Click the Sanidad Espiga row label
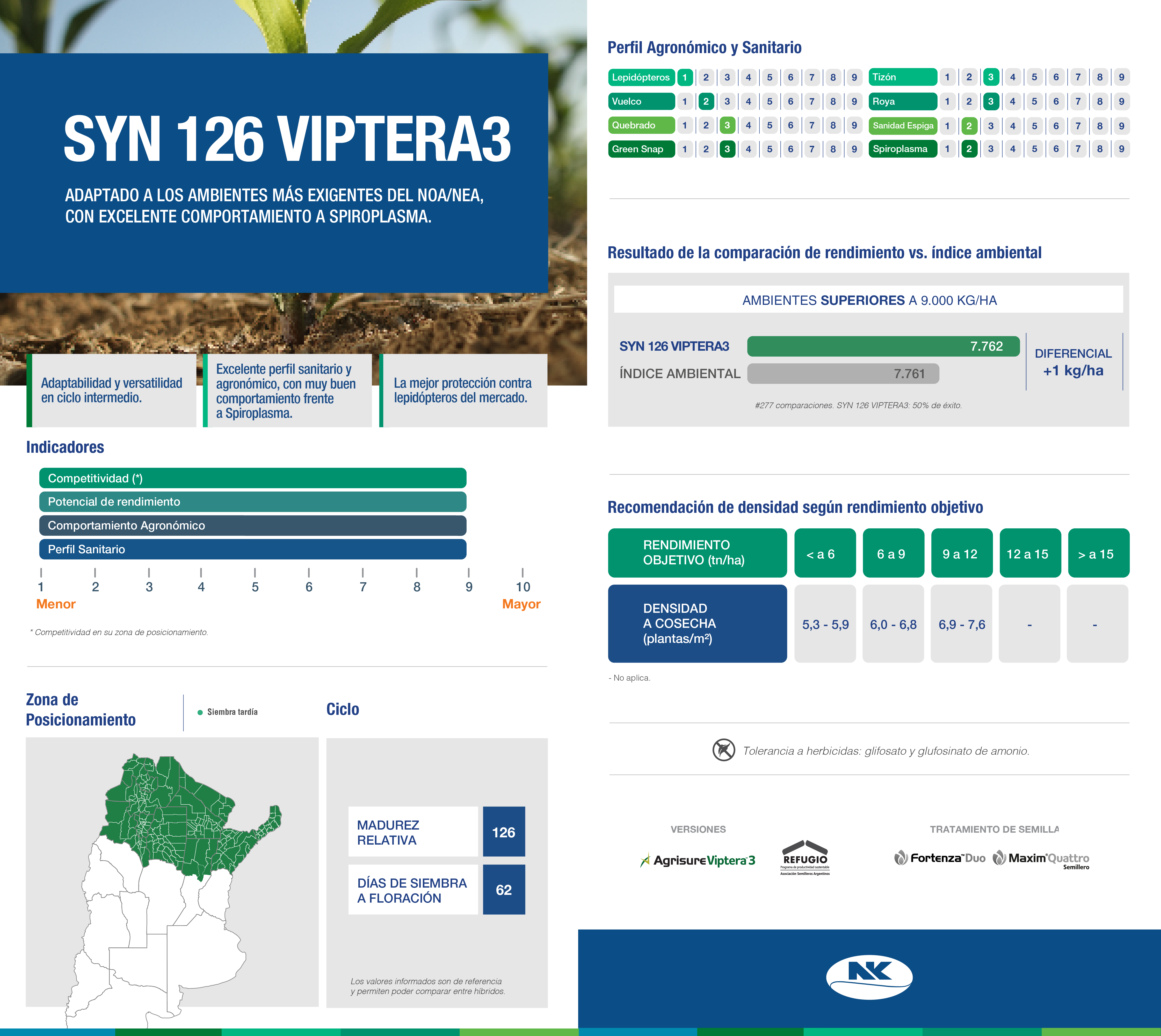 pos(903,126)
